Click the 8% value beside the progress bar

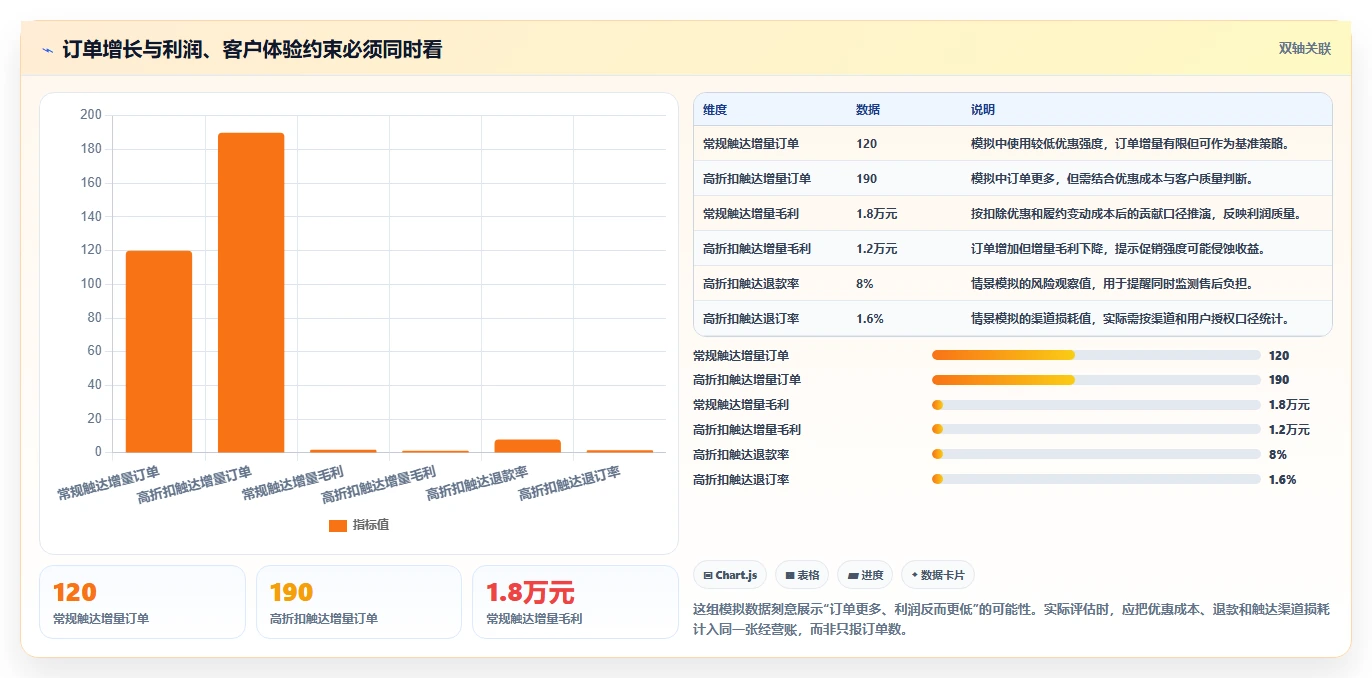1278,454
